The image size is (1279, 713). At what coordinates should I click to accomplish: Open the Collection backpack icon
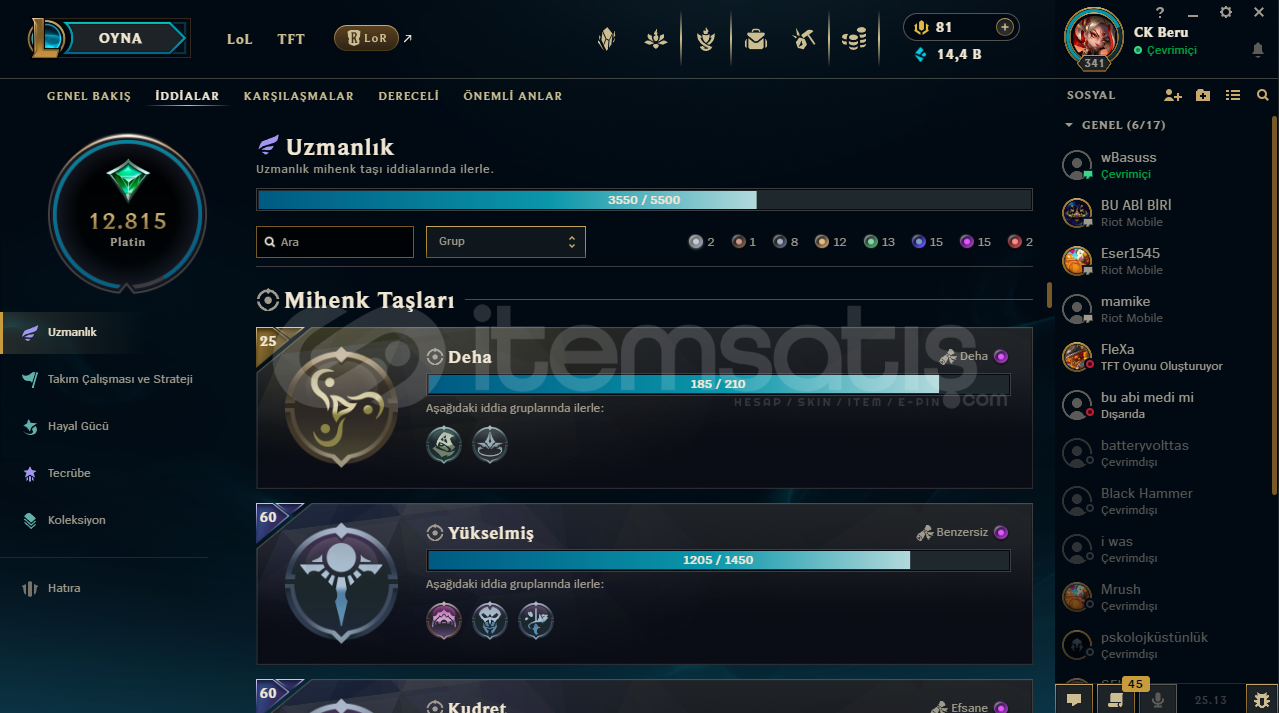(x=755, y=39)
